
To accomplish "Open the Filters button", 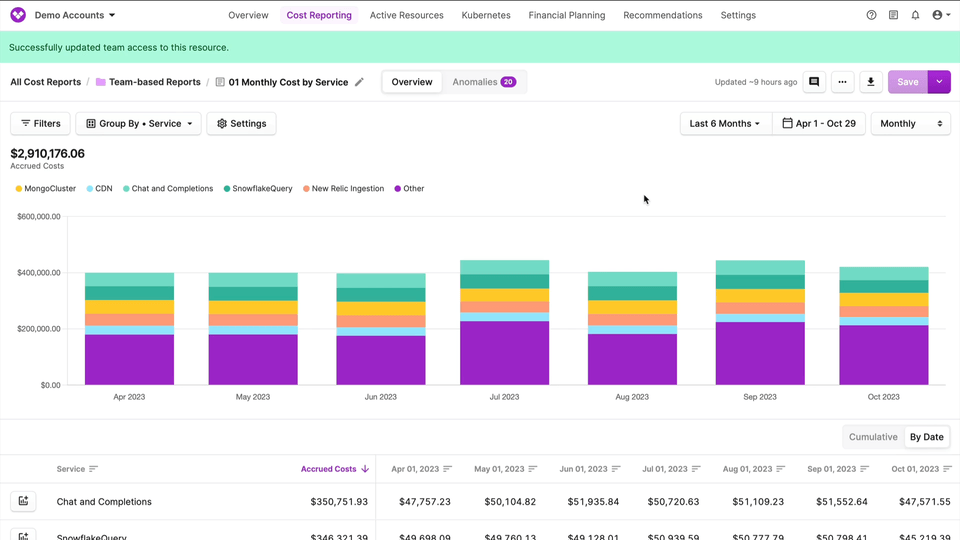I will [x=41, y=124].
